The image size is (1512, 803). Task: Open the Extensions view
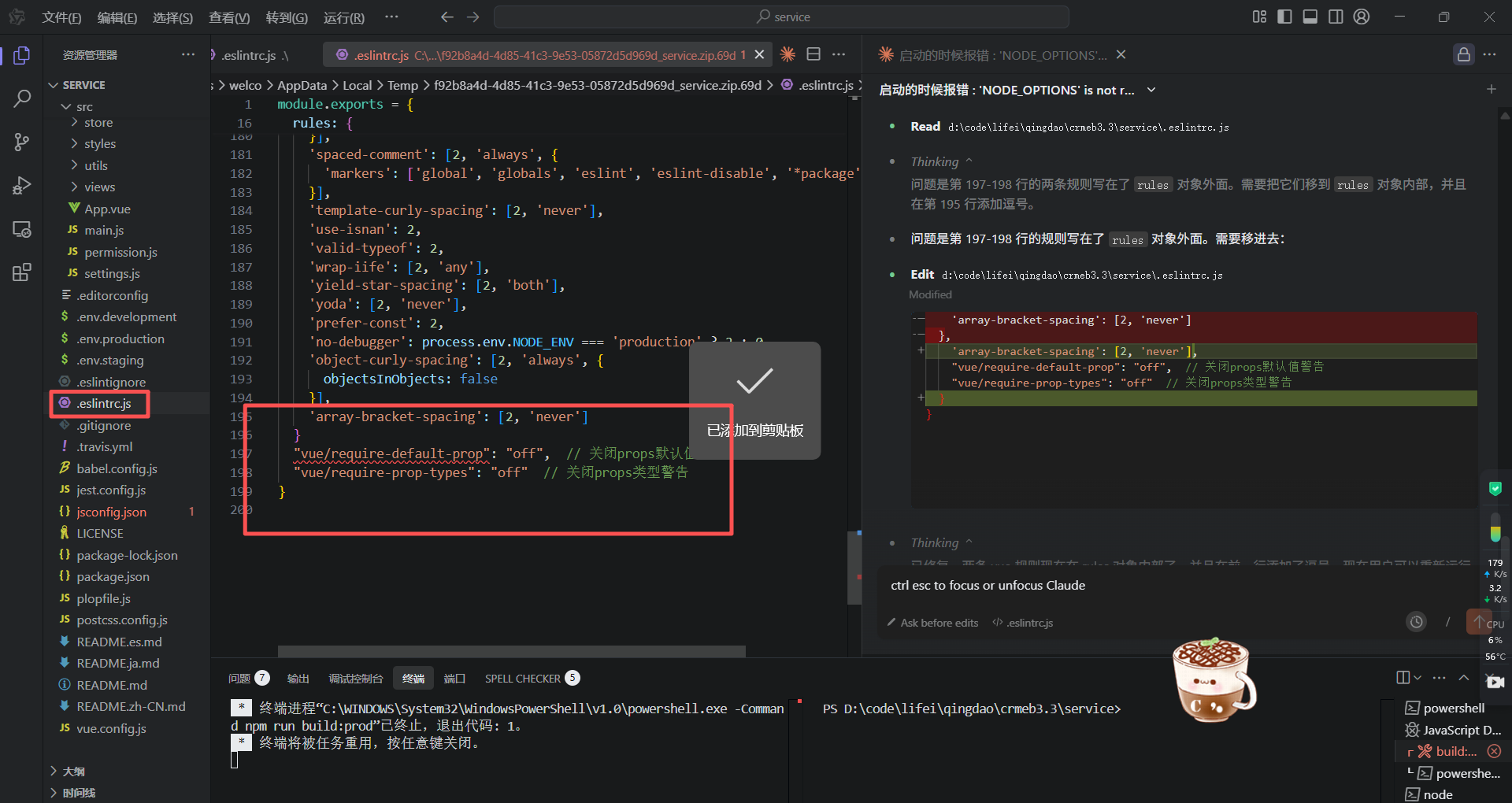(22, 272)
